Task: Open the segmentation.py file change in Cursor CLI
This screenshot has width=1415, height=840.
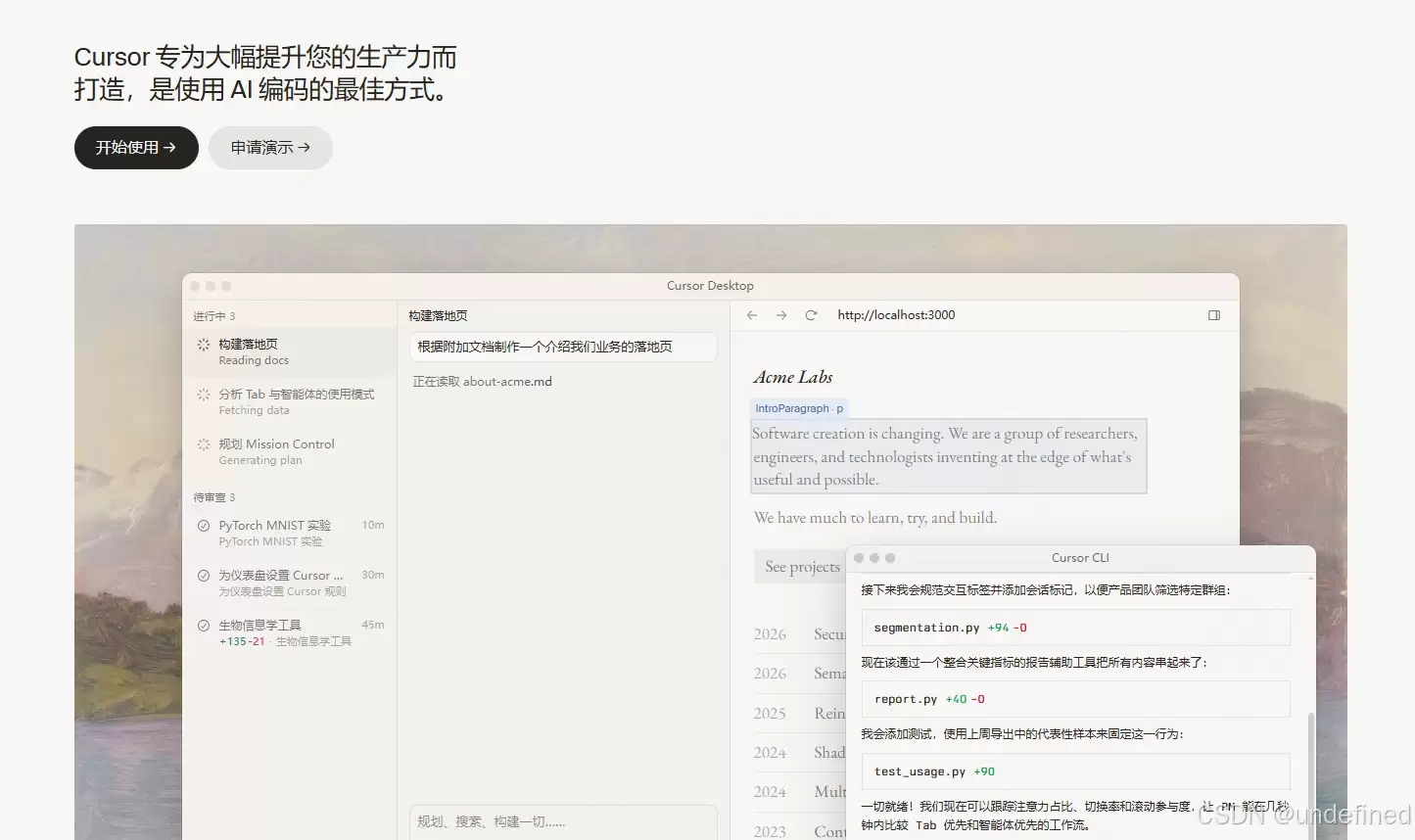Action: point(1075,628)
